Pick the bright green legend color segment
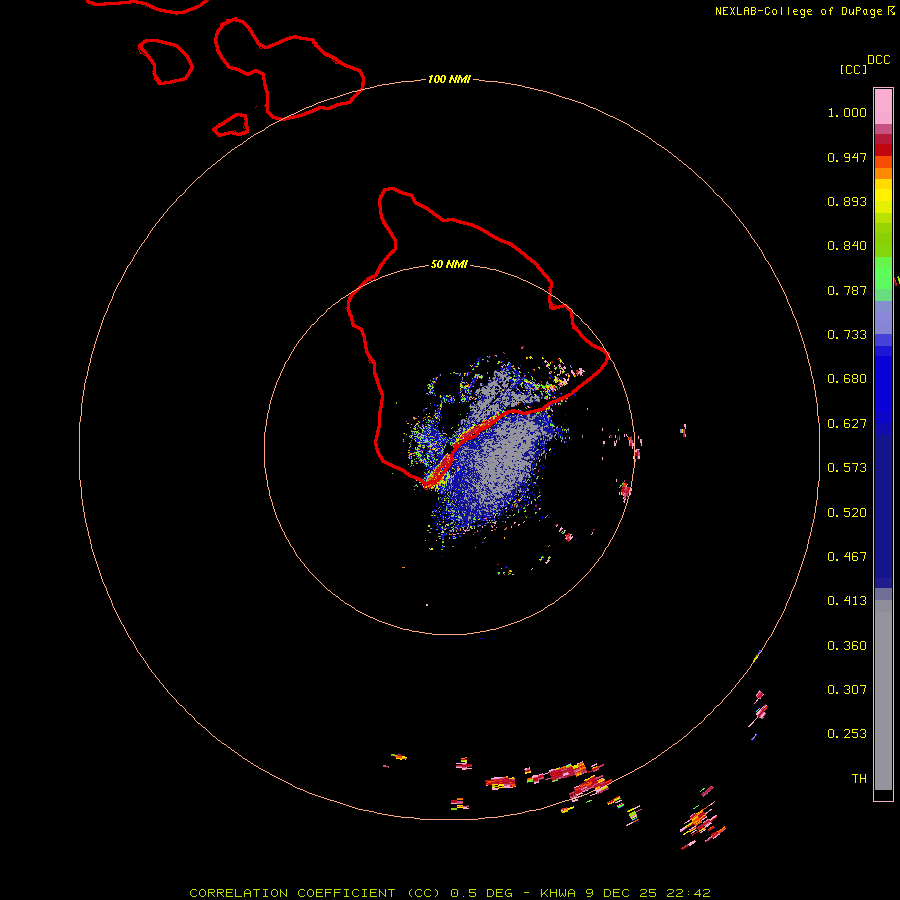The width and height of the screenshot is (900, 900). (883, 273)
